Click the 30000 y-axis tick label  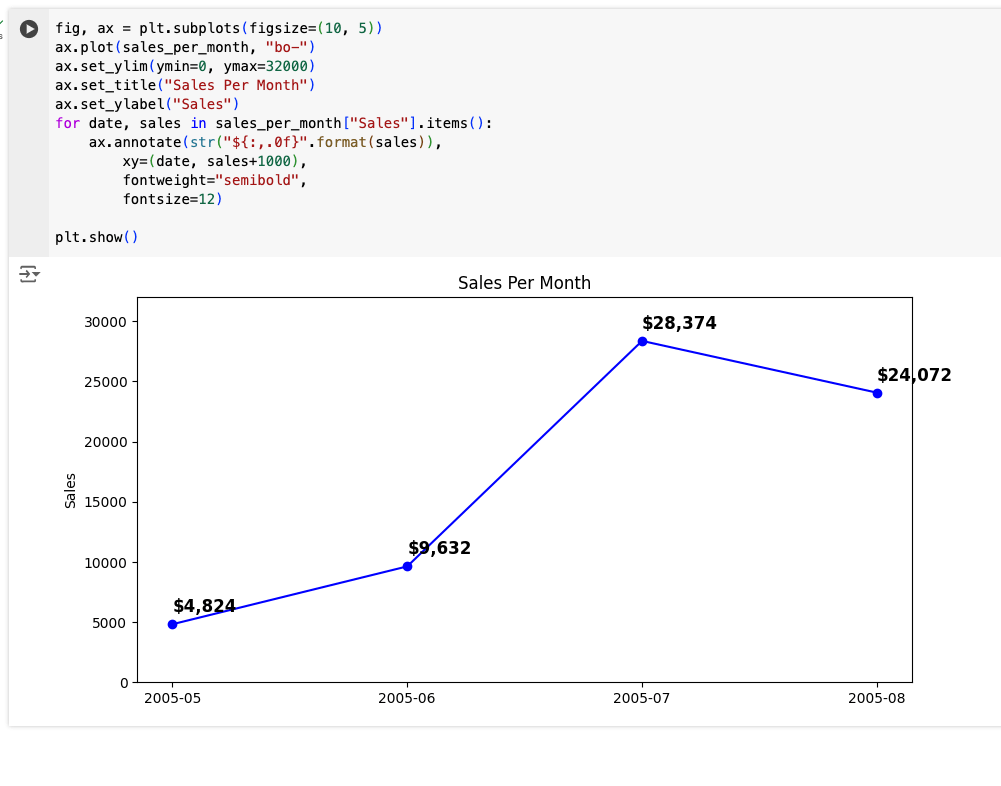(x=104, y=322)
